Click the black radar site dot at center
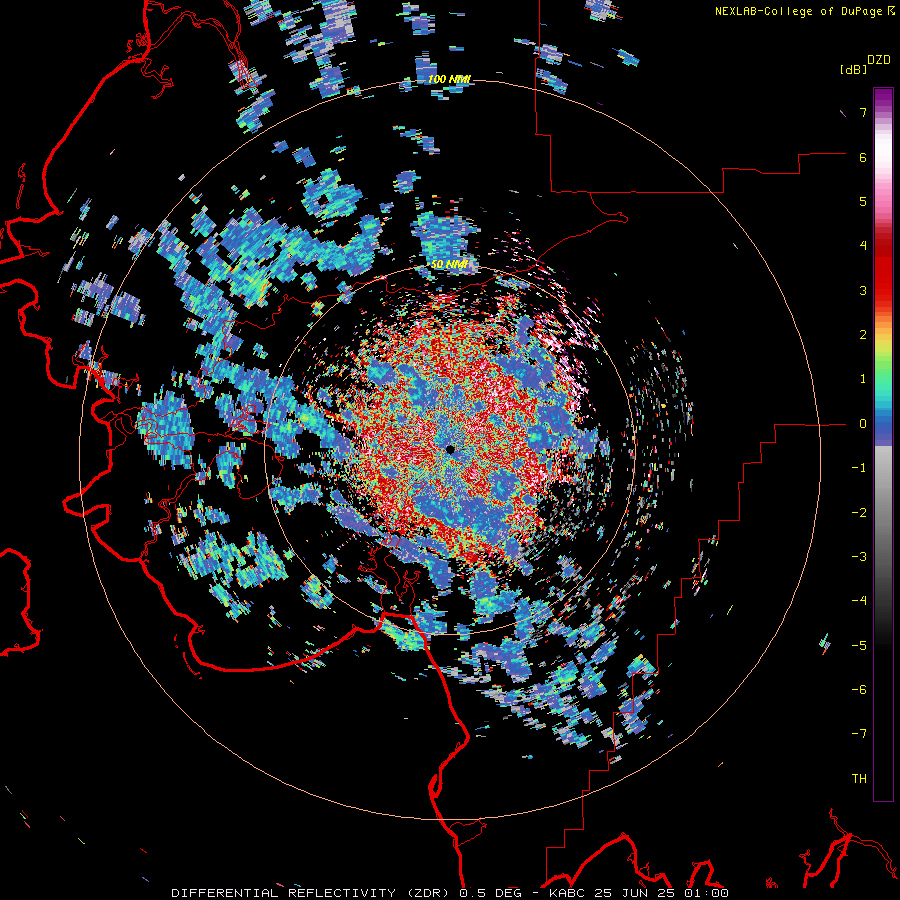 point(450,449)
